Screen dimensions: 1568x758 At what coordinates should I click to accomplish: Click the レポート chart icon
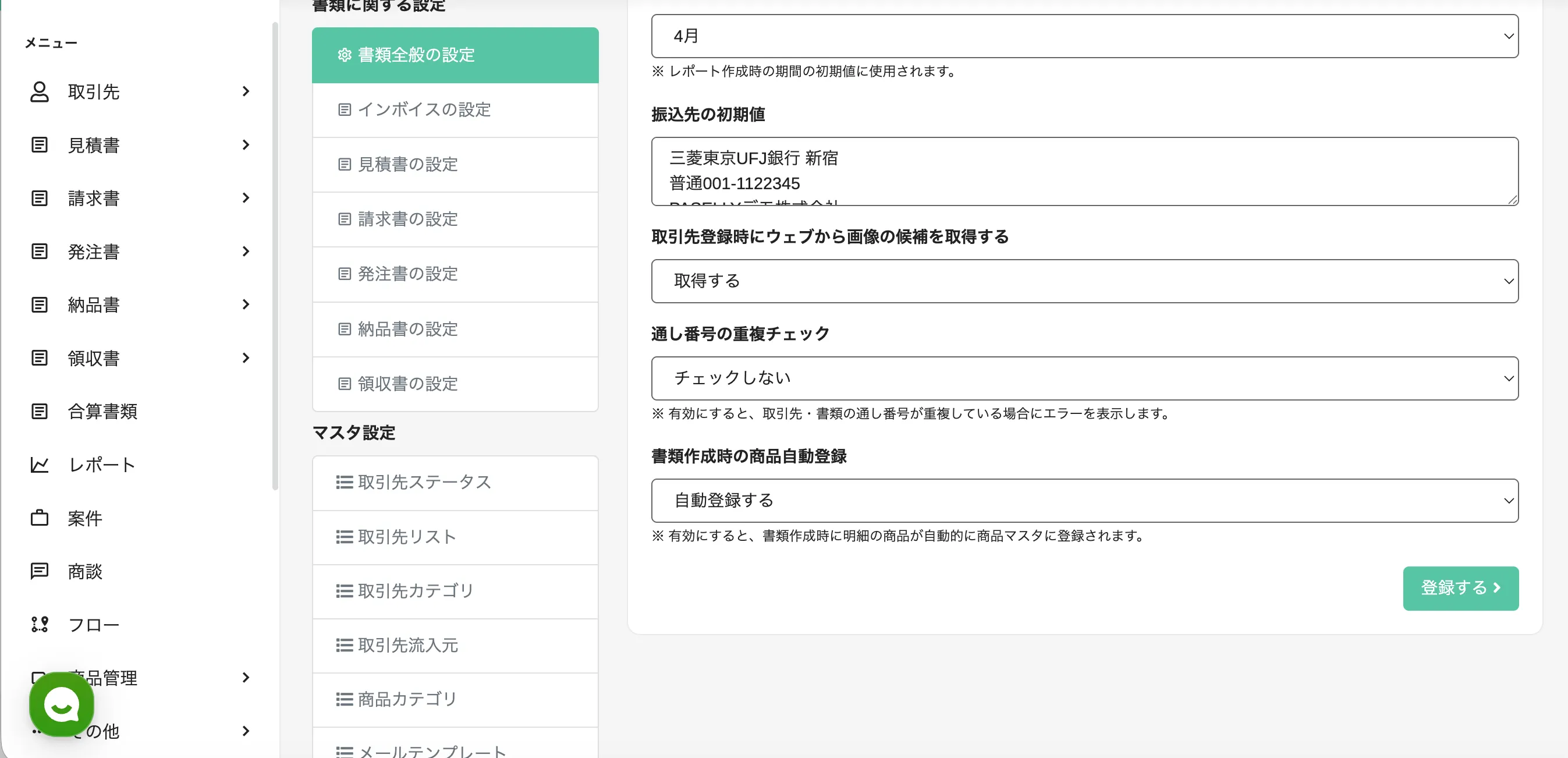(40, 465)
